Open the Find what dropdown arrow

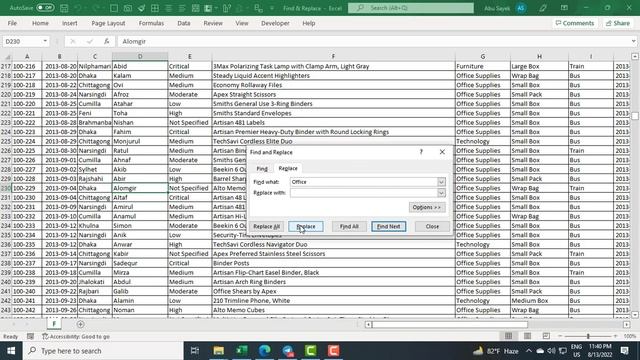coord(441,182)
